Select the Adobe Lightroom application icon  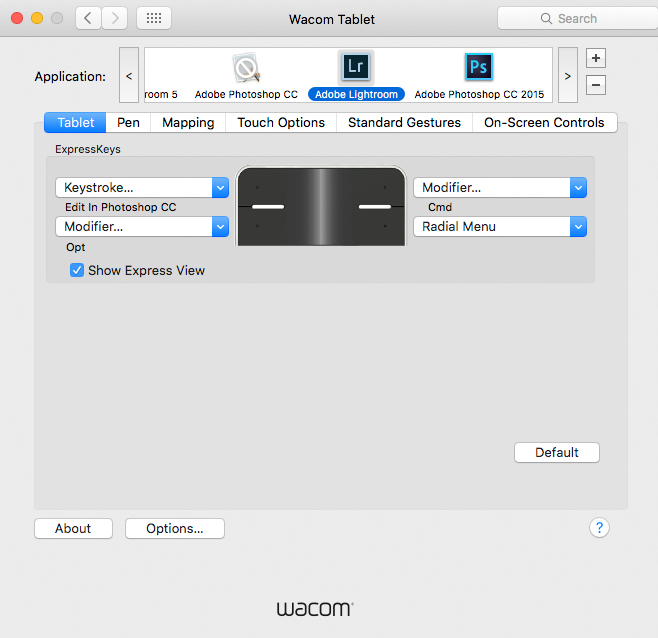click(x=356, y=67)
